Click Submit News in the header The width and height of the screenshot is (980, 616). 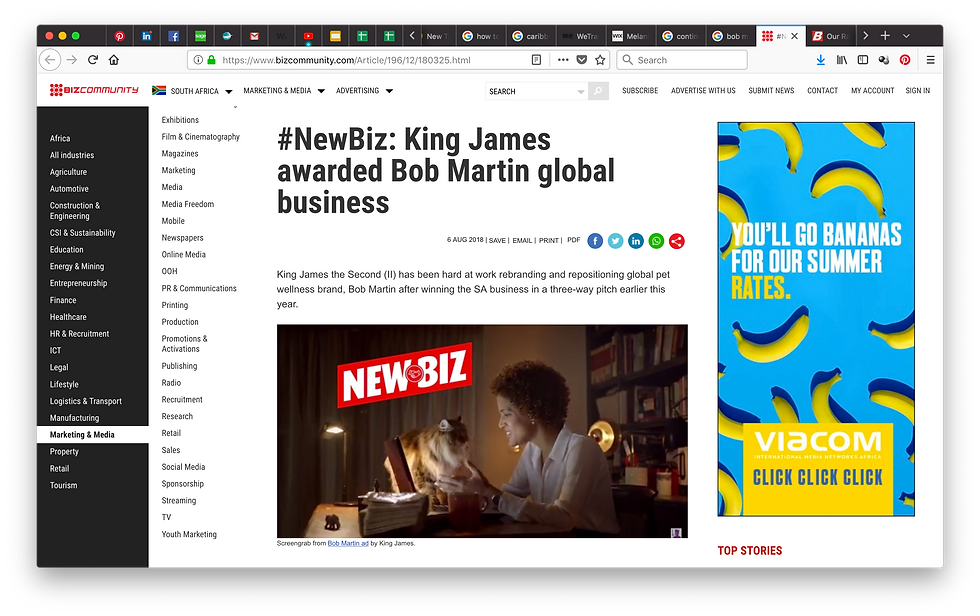tap(771, 91)
